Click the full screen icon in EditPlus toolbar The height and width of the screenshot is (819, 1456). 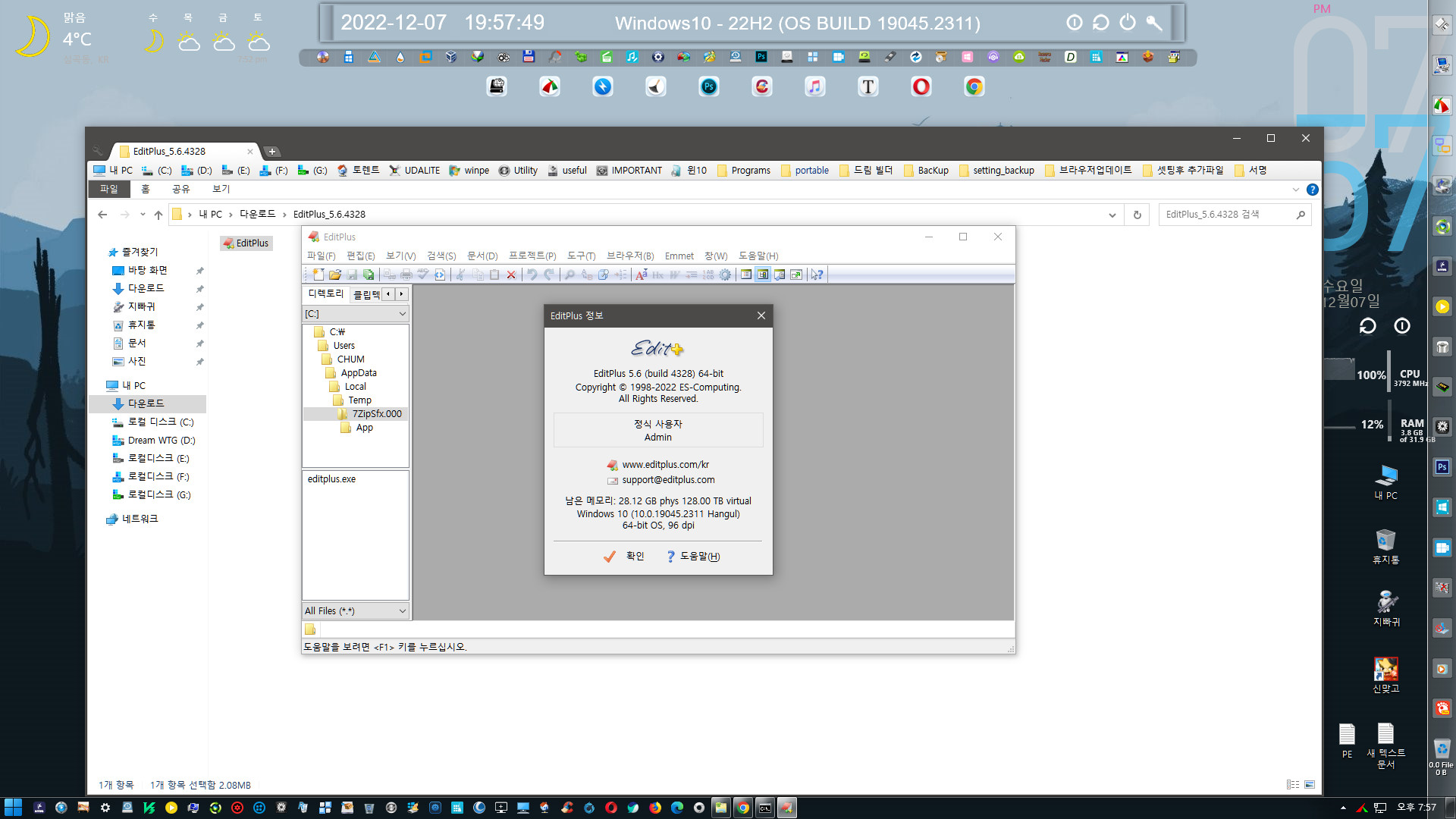click(x=796, y=275)
